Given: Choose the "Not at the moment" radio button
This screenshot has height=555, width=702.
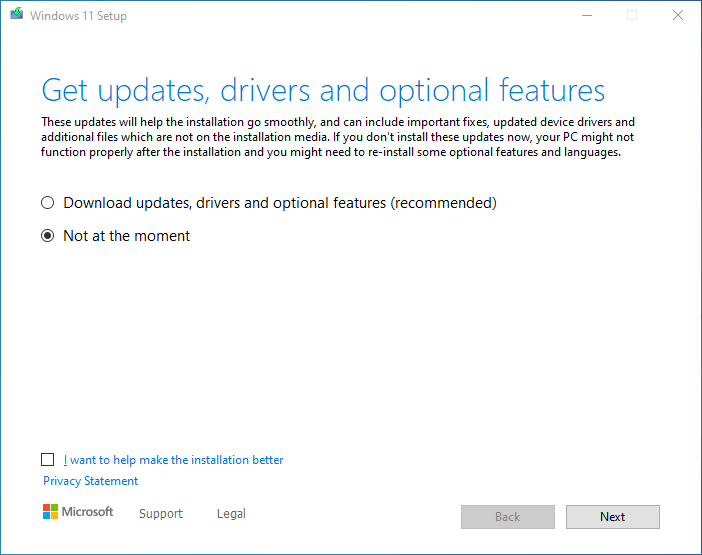Looking at the screenshot, I should click(x=47, y=235).
